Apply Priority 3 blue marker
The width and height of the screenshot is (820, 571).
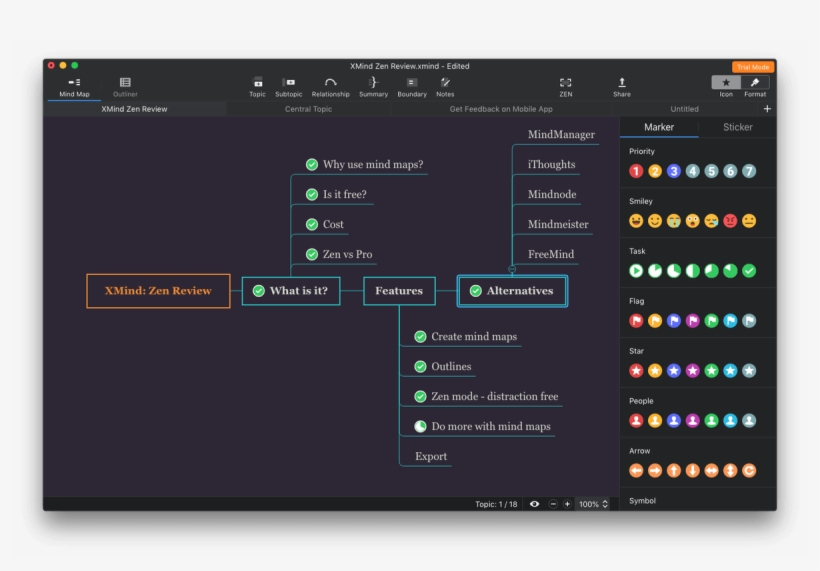click(674, 171)
